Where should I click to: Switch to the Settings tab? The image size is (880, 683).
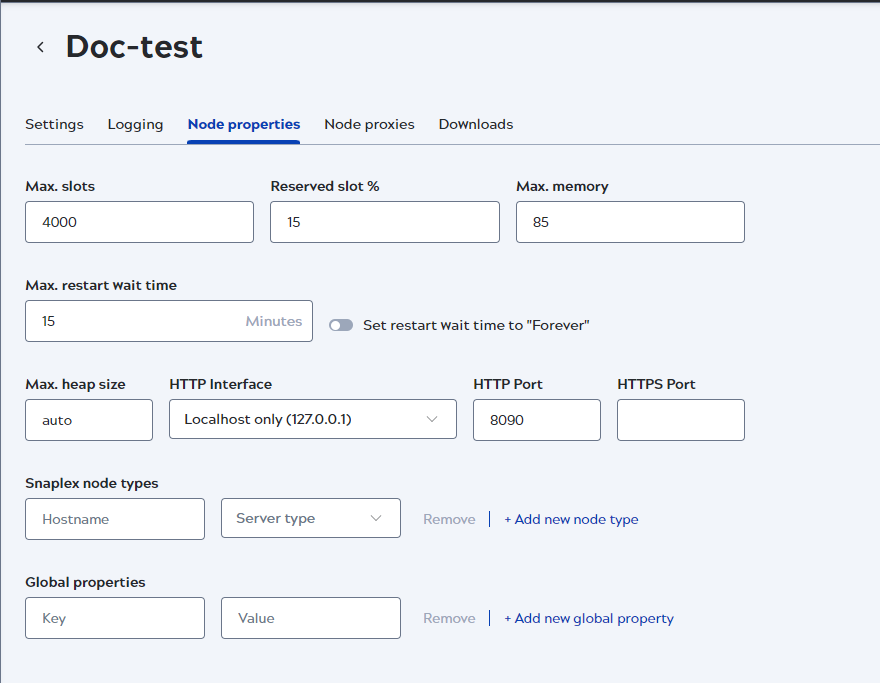[x=54, y=124]
